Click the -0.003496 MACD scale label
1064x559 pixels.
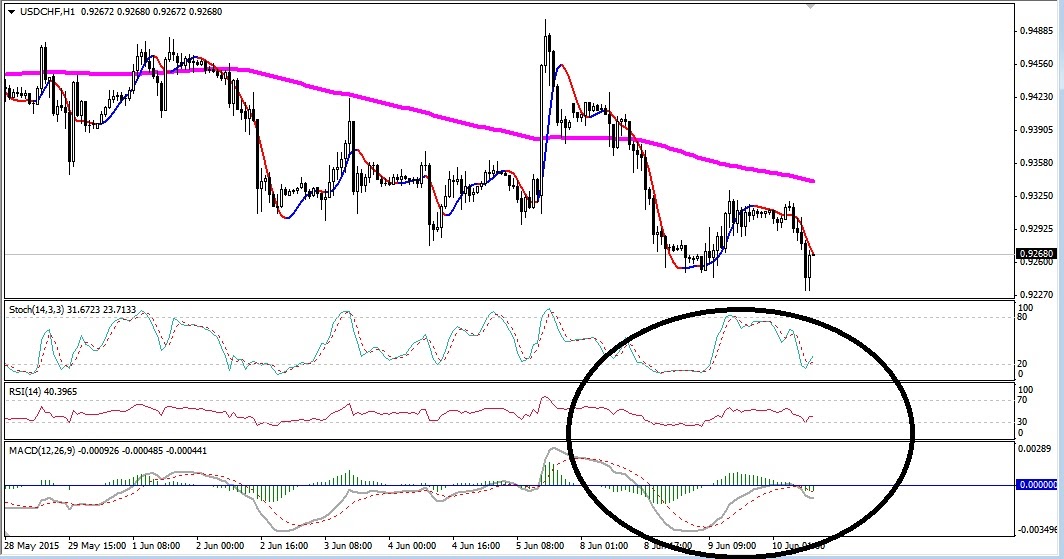click(1037, 529)
